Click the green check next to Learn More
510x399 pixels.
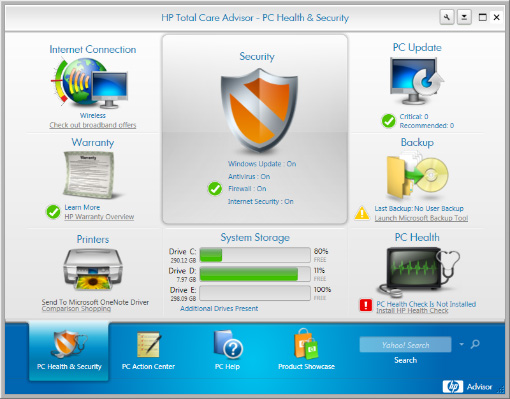point(53,212)
